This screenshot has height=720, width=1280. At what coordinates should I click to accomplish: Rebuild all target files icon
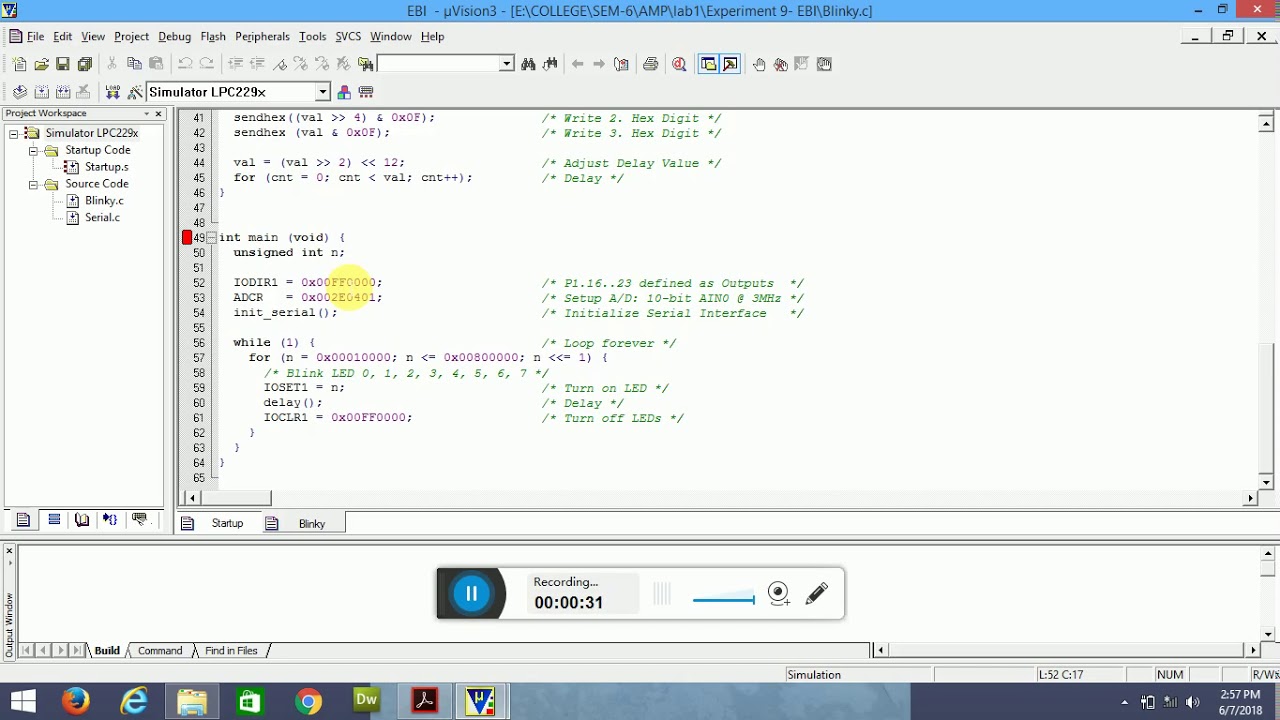point(62,92)
